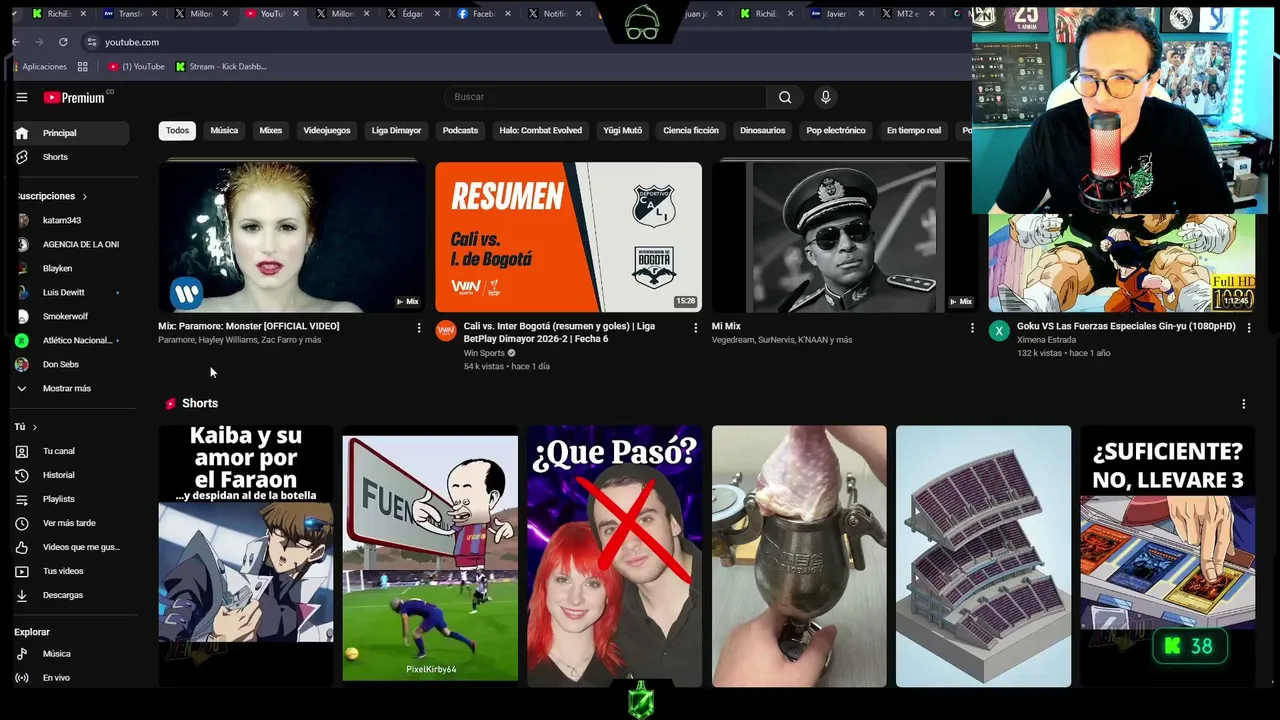The height and width of the screenshot is (720, 1280).
Task: Select the En tiempo real filter chip
Action: coord(914,131)
